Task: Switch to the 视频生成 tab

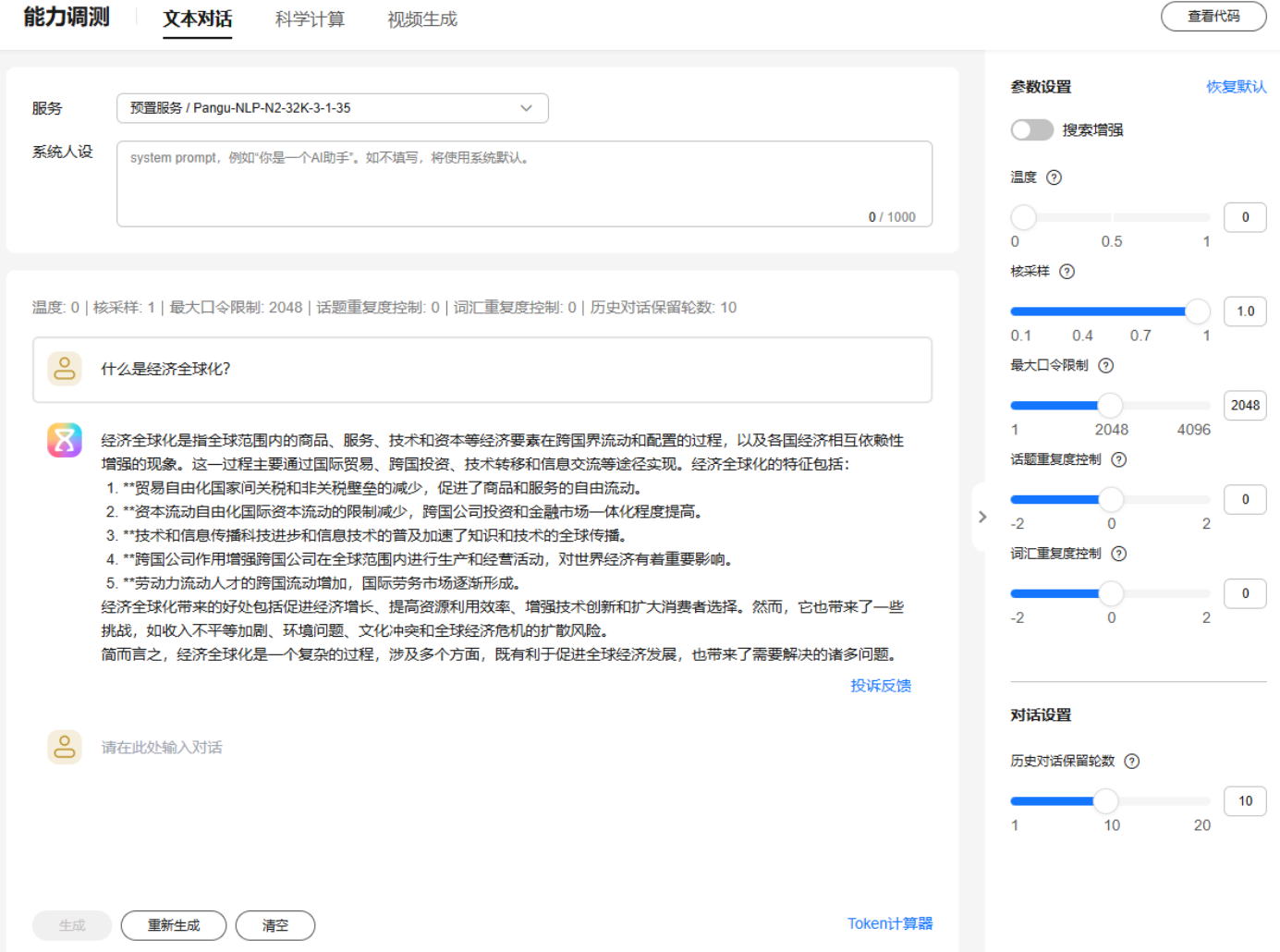Action: pyautogui.click(x=422, y=19)
